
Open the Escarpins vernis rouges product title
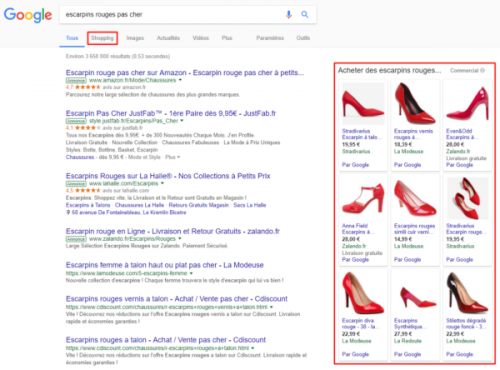point(413,134)
